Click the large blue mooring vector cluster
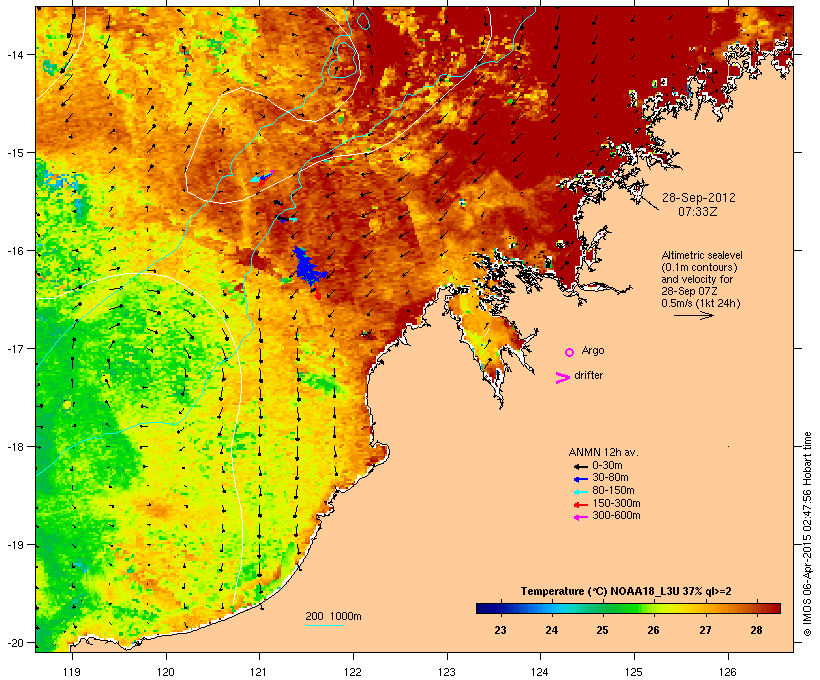Image resolution: width=820 pixels, height=680 pixels. coord(309,267)
